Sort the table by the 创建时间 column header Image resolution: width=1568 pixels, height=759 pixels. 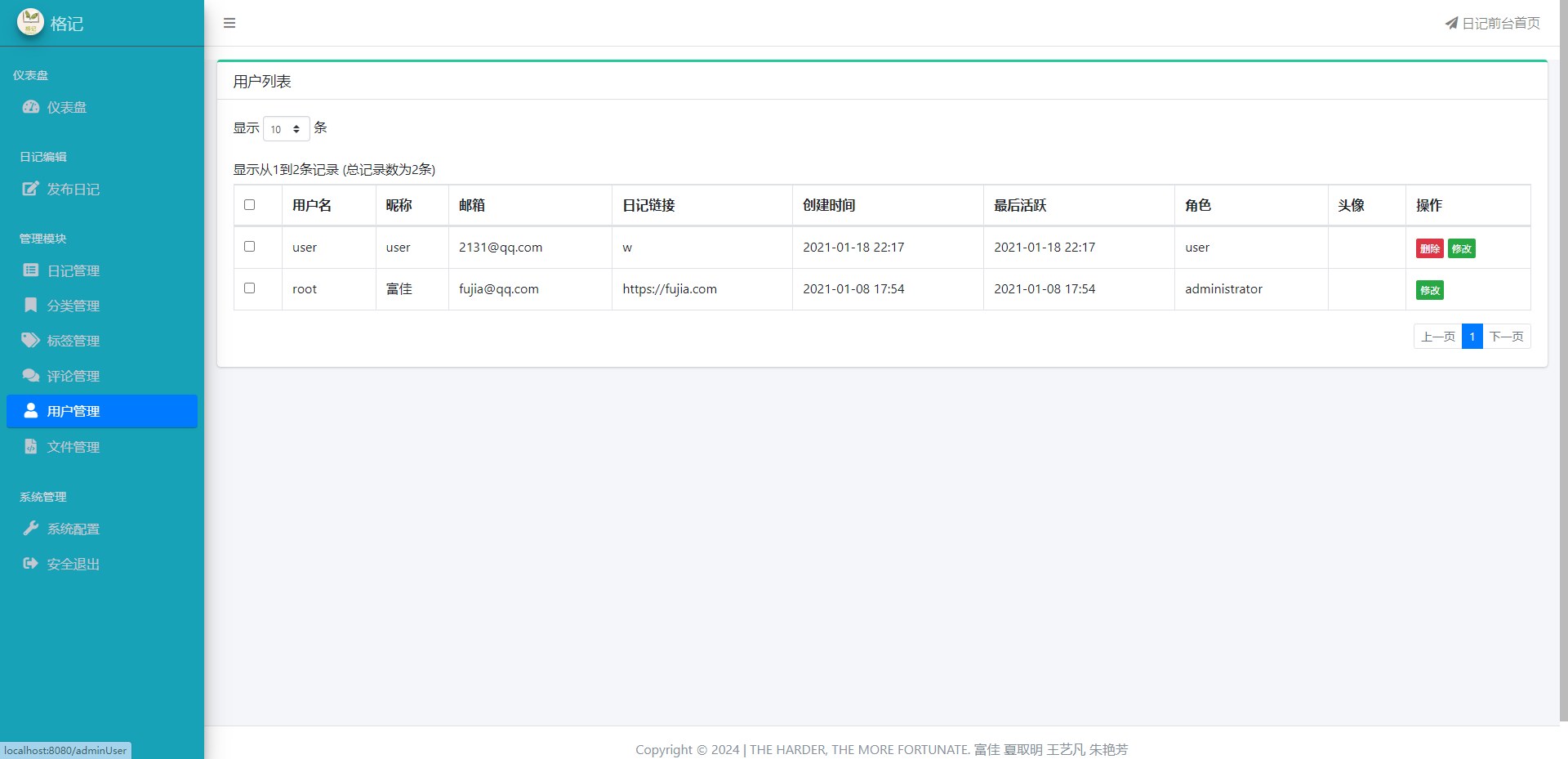pyautogui.click(x=829, y=206)
